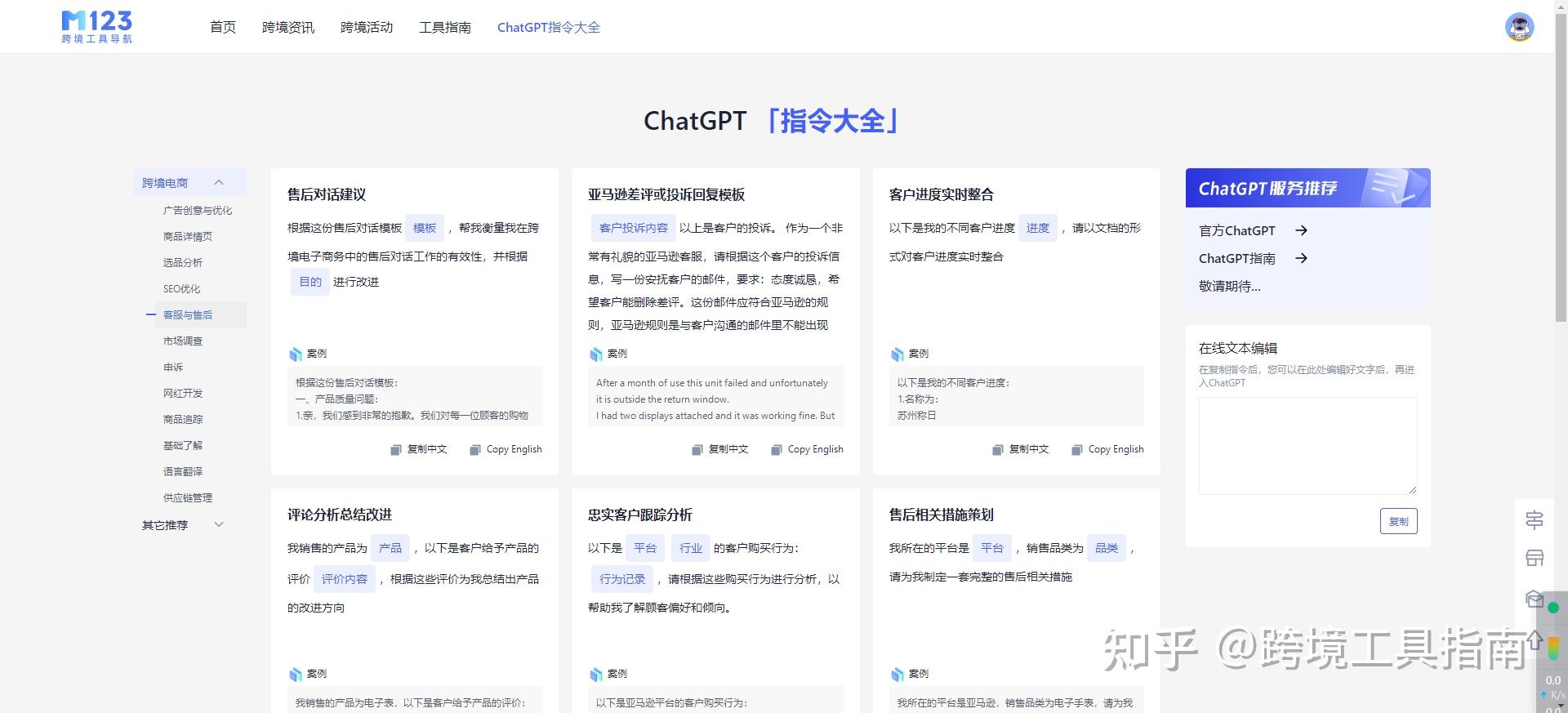Select 网红开发 in sidebar
The height and width of the screenshot is (713, 1568).
tap(183, 393)
